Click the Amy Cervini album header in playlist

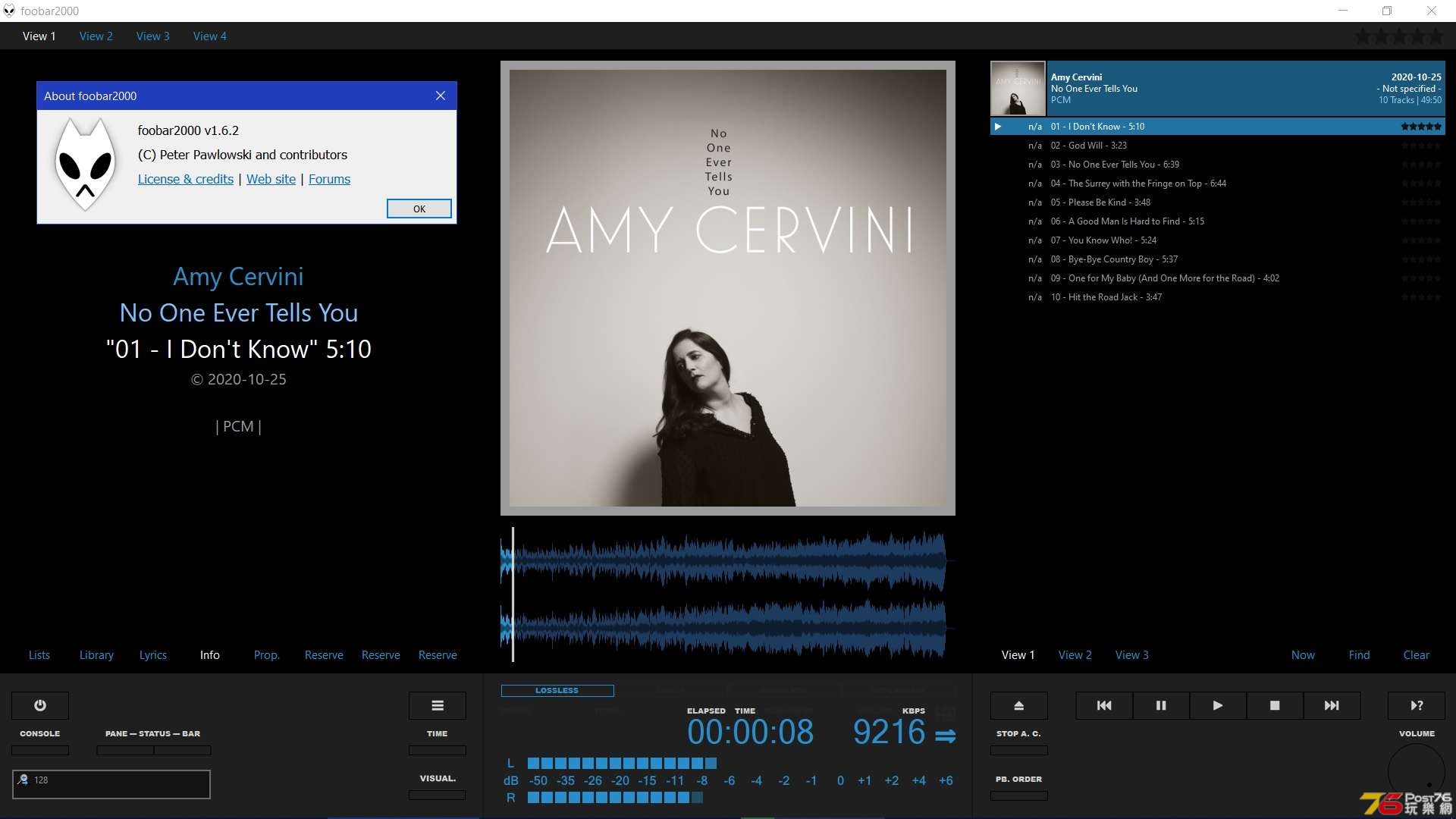tap(1246, 88)
